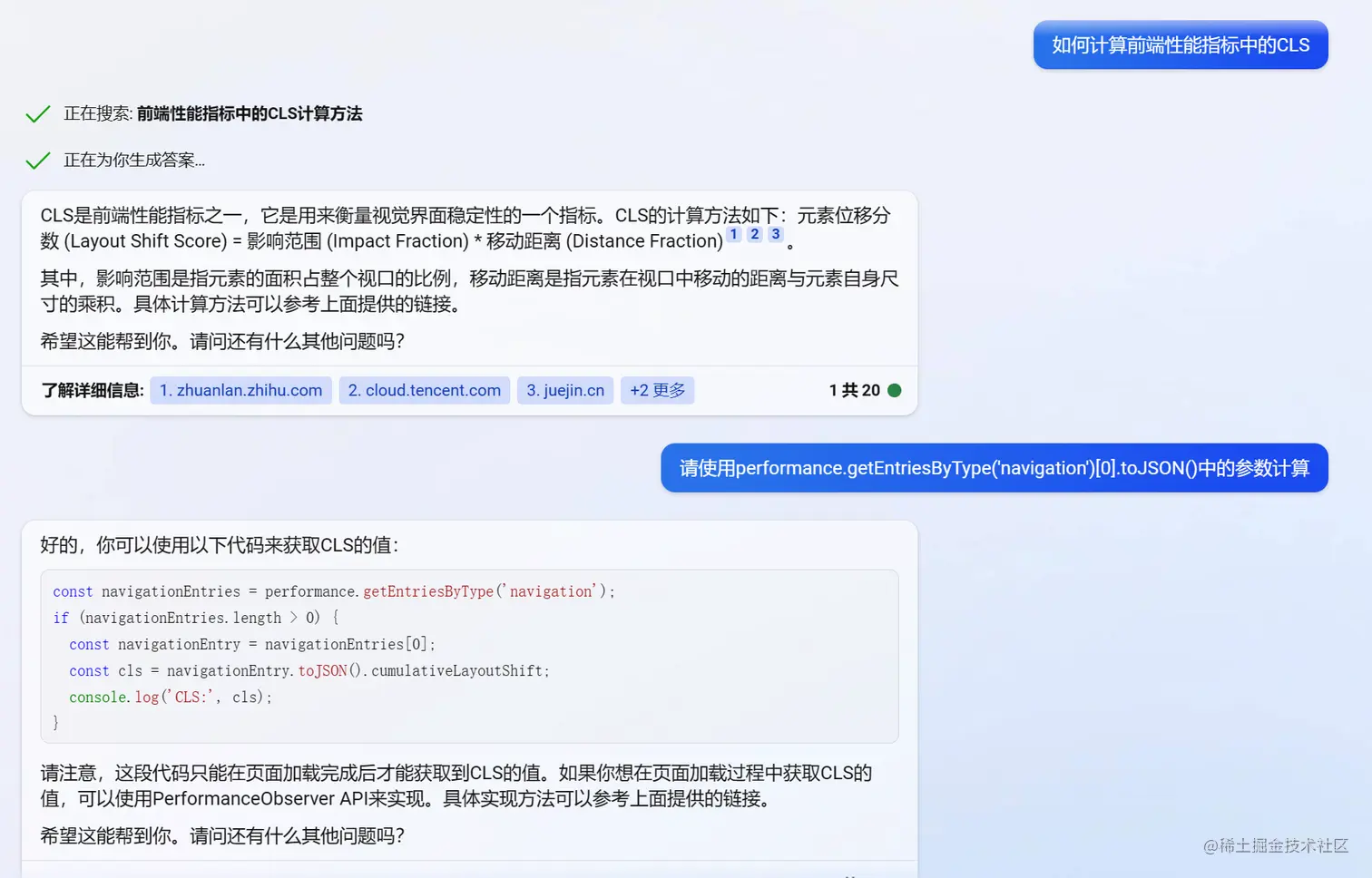Open the cloud.tencent.com source link
1372x878 pixels.
coord(424,390)
